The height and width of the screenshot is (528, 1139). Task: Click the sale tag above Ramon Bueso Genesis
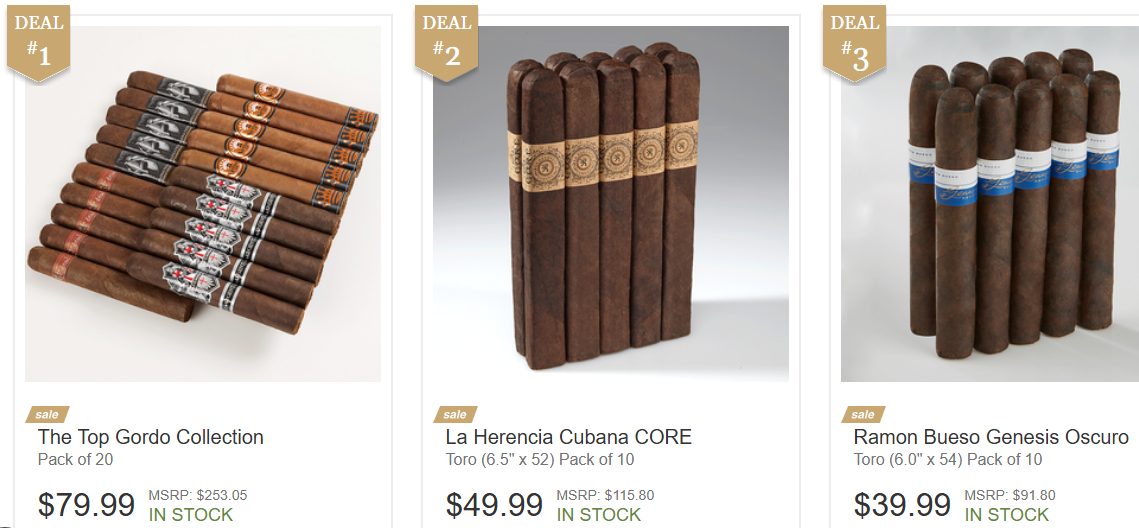click(864, 415)
